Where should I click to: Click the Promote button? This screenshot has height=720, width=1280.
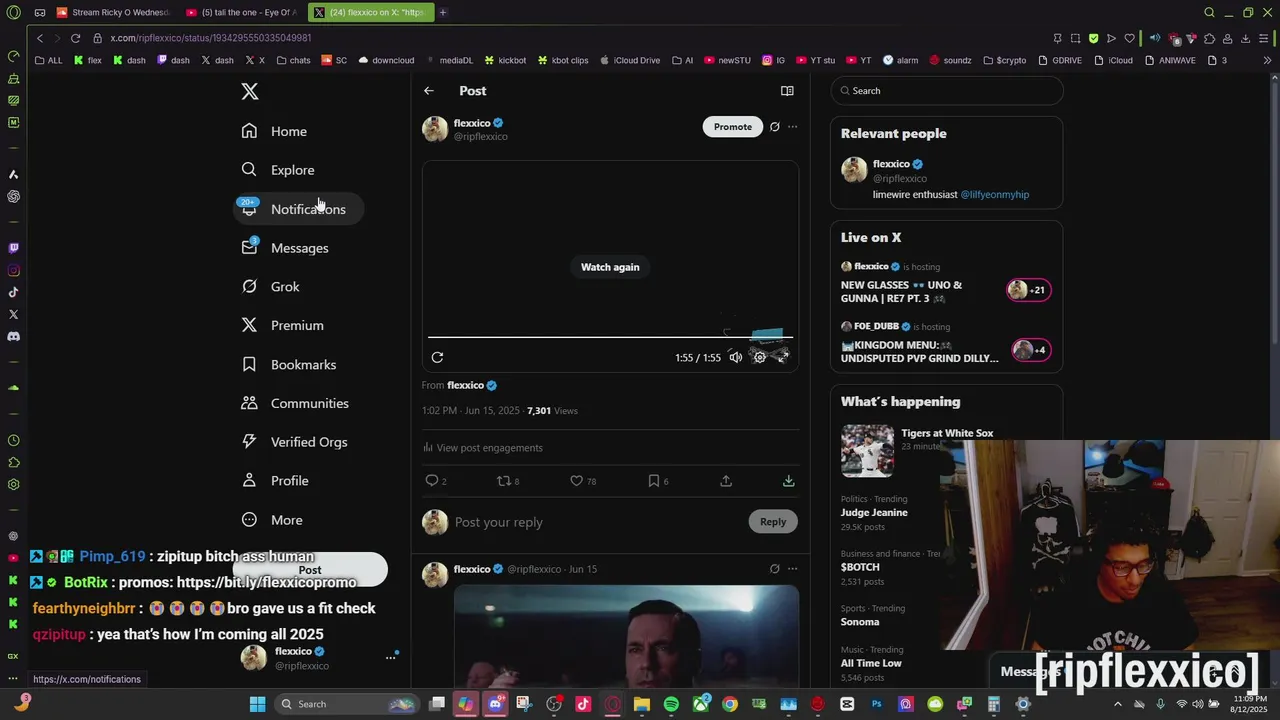click(x=733, y=127)
